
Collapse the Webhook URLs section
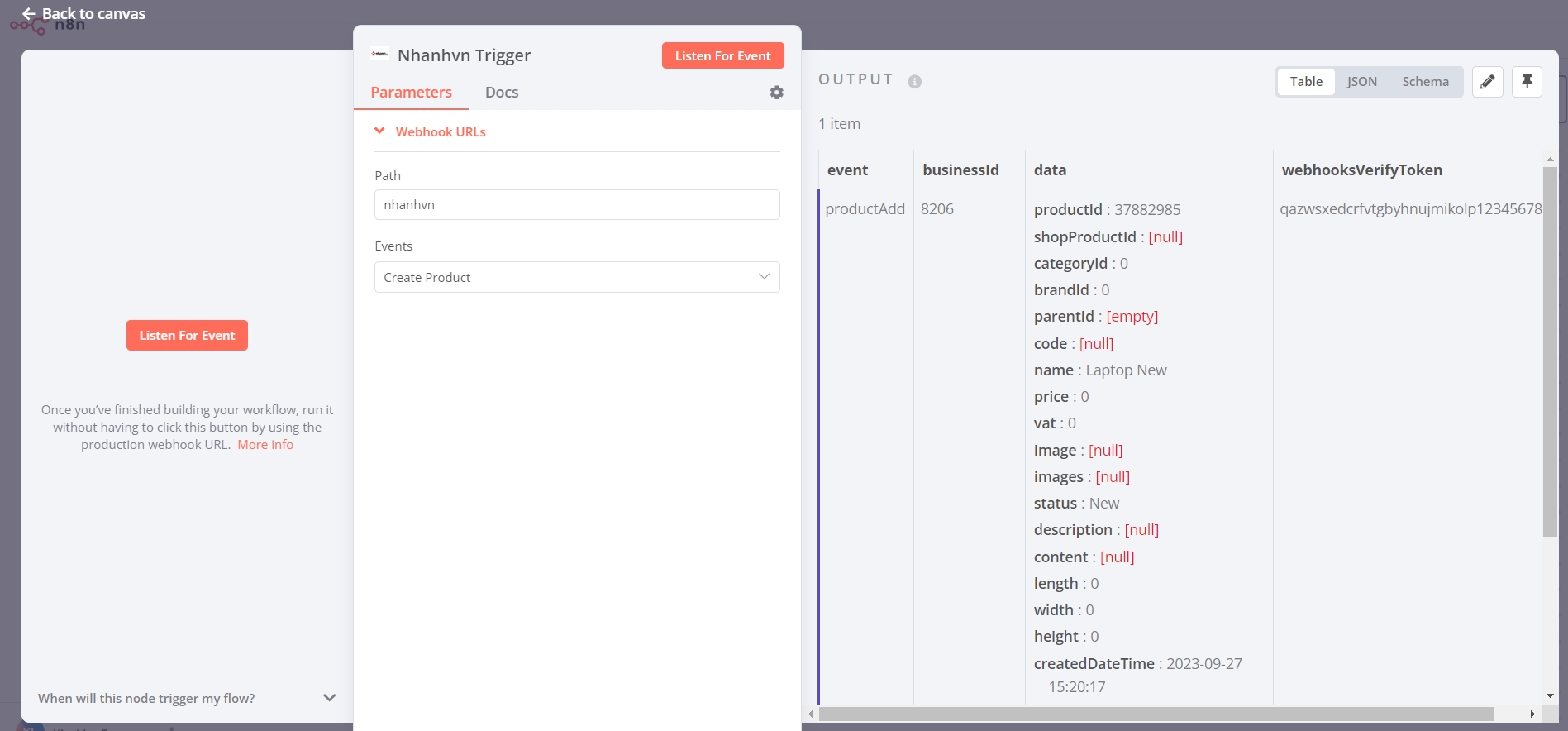point(430,131)
